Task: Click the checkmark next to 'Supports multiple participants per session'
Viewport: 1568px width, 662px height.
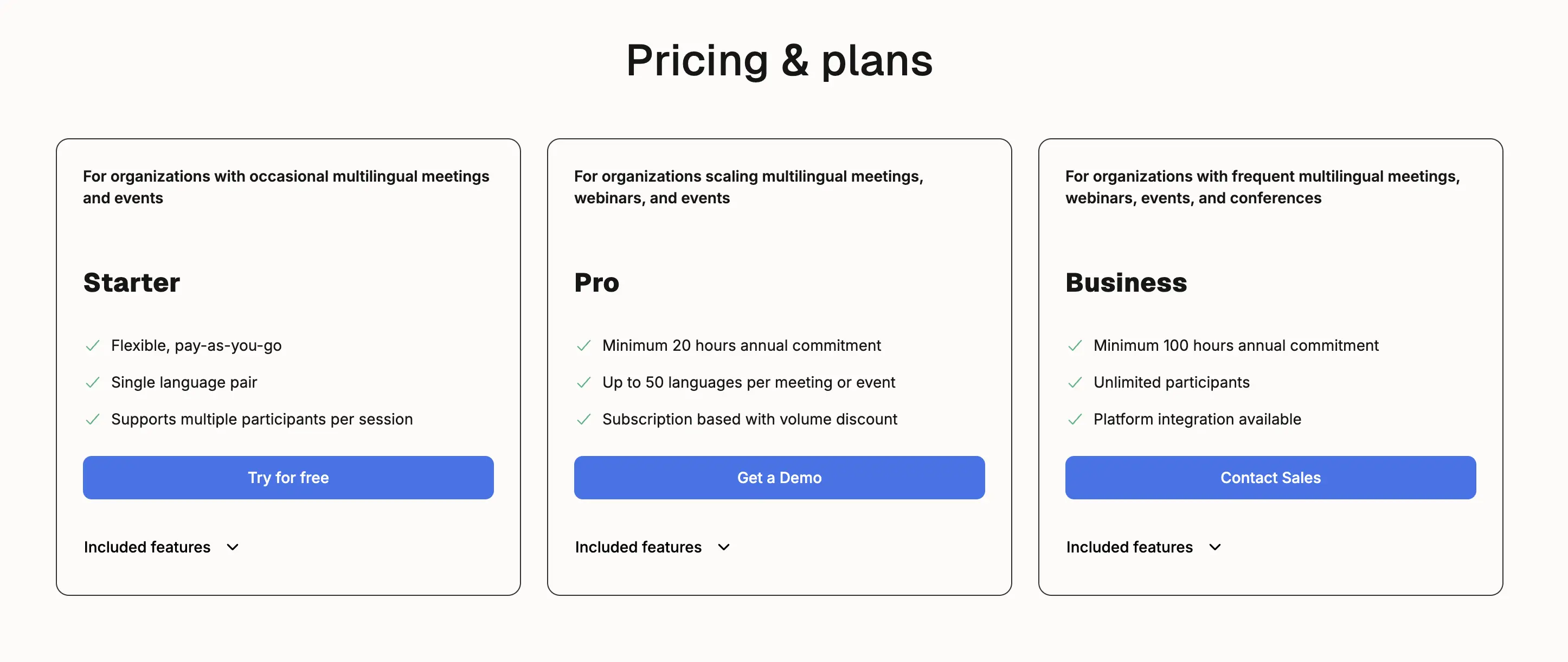Action: click(93, 419)
